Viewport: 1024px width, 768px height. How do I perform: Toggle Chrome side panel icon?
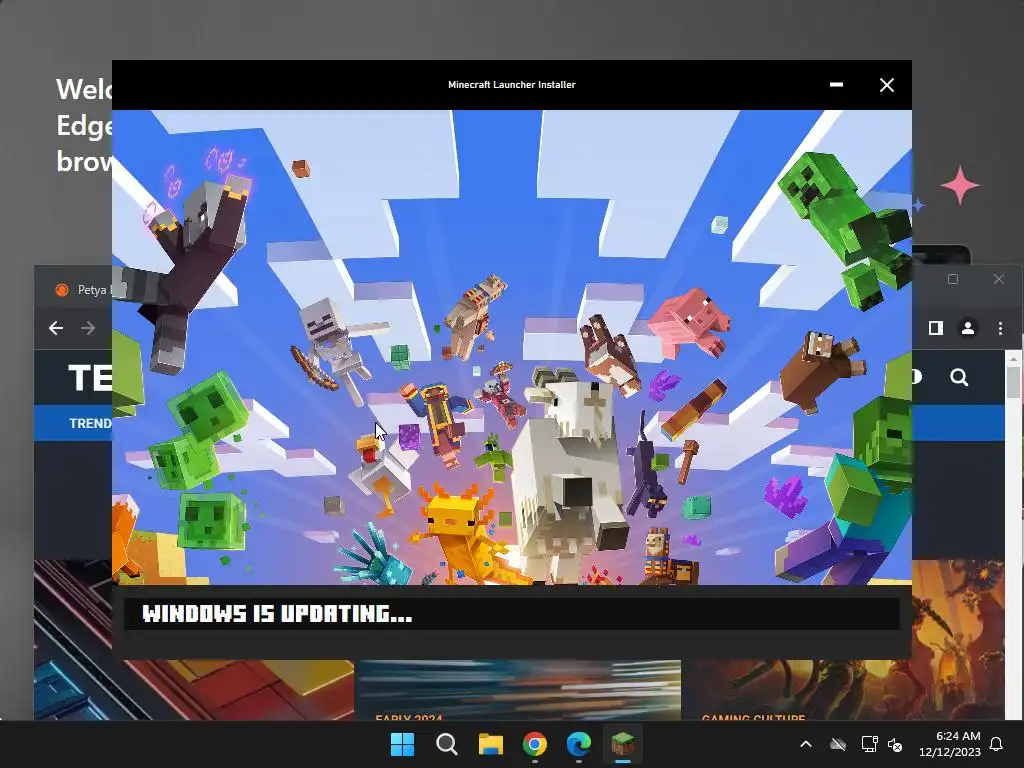pyautogui.click(x=936, y=328)
